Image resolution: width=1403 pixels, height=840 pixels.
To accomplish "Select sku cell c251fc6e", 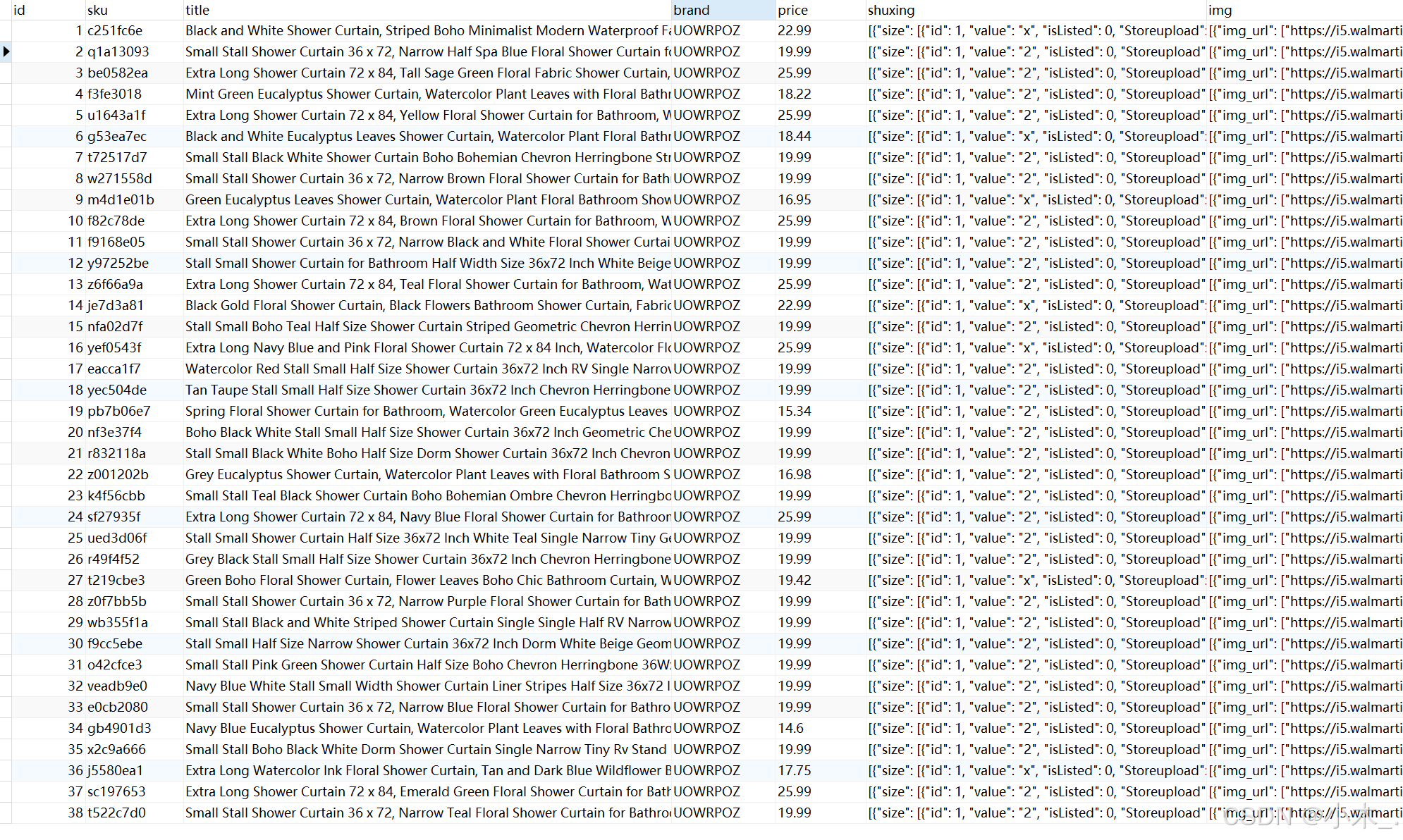I will tap(115, 31).
